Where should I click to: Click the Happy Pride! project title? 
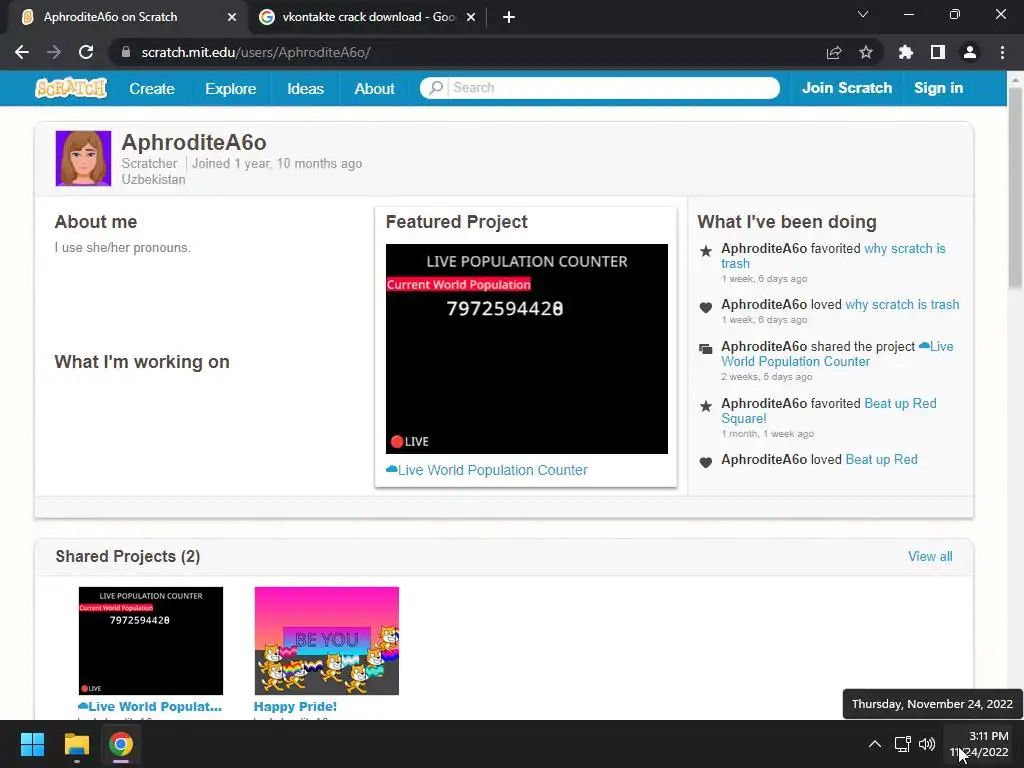tap(295, 707)
